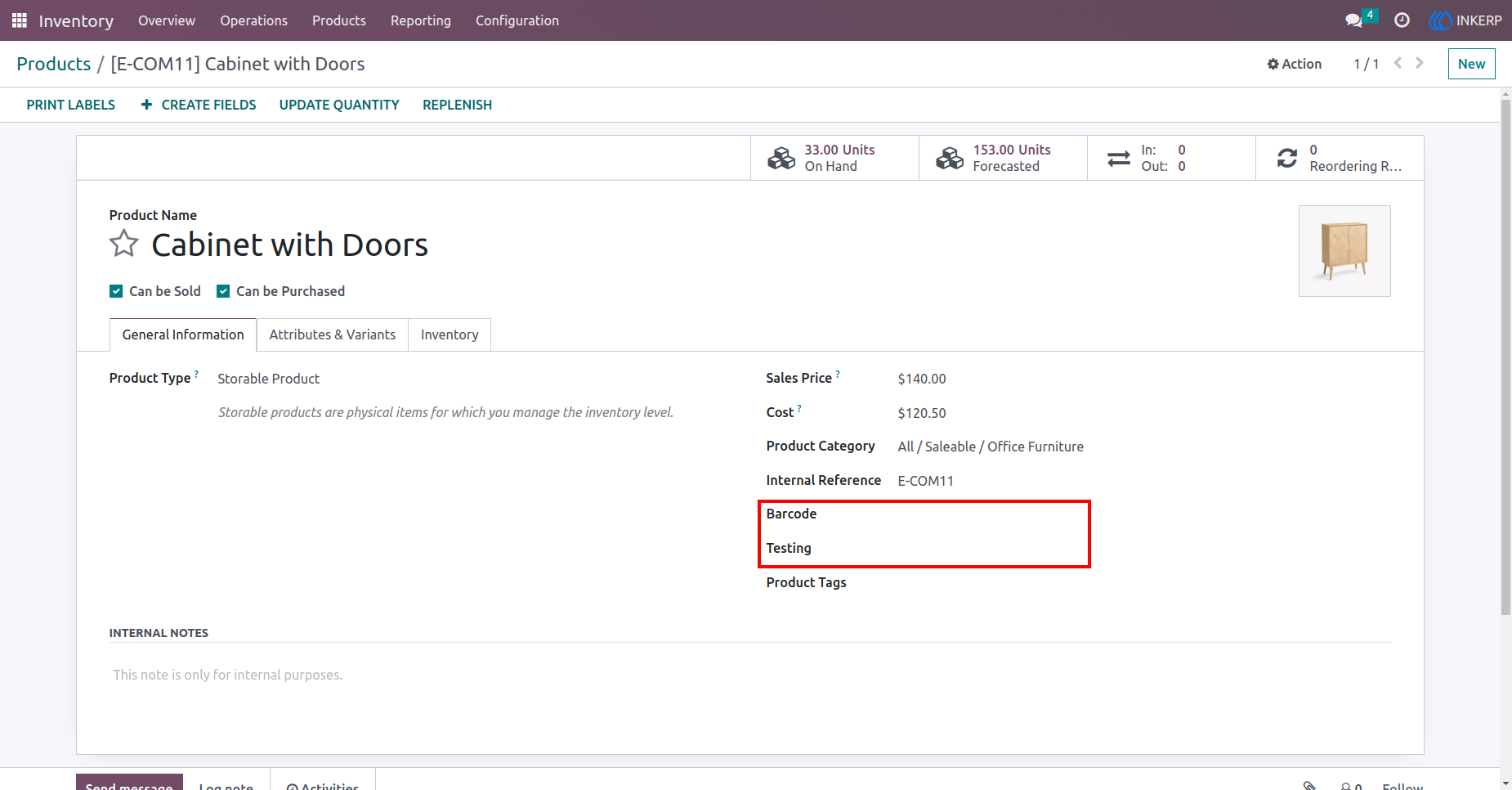
Task: Open Reordering Rules stat button
Action: (1340, 158)
